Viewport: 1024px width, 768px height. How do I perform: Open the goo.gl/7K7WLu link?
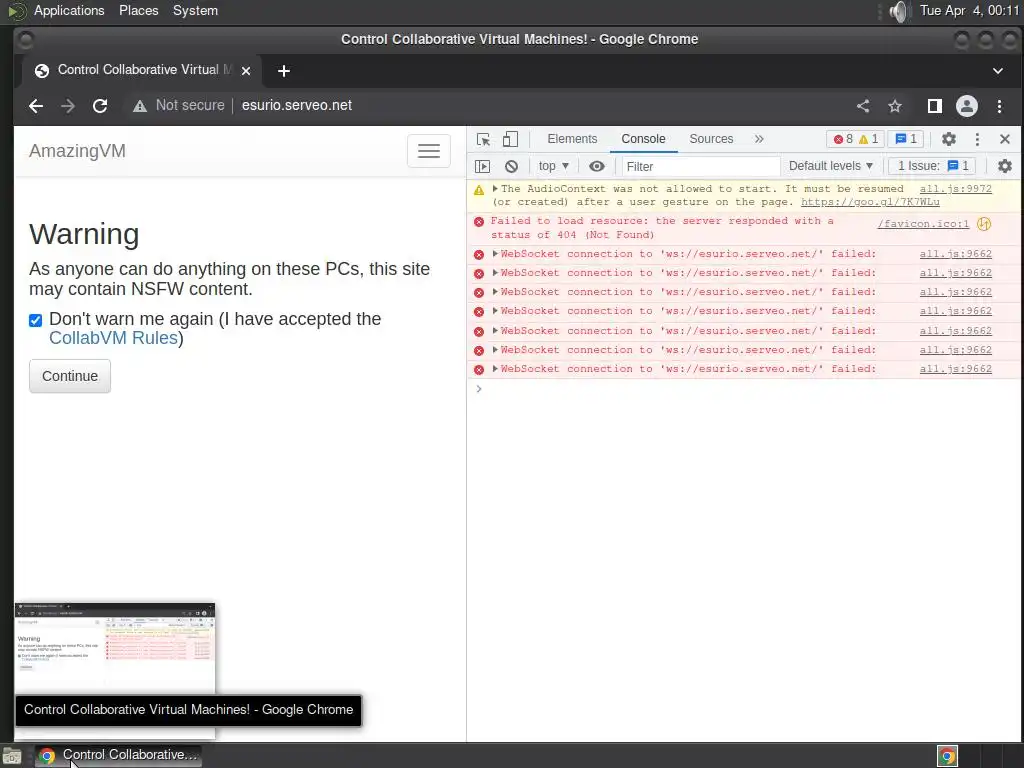coord(870,202)
